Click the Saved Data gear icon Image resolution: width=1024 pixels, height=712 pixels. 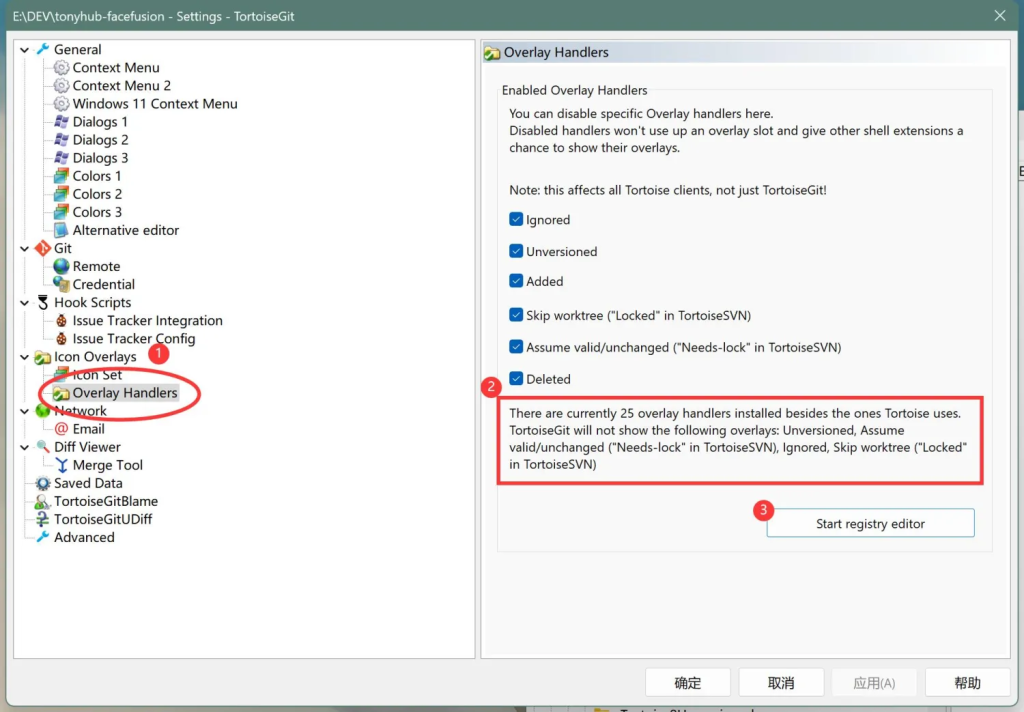point(43,483)
